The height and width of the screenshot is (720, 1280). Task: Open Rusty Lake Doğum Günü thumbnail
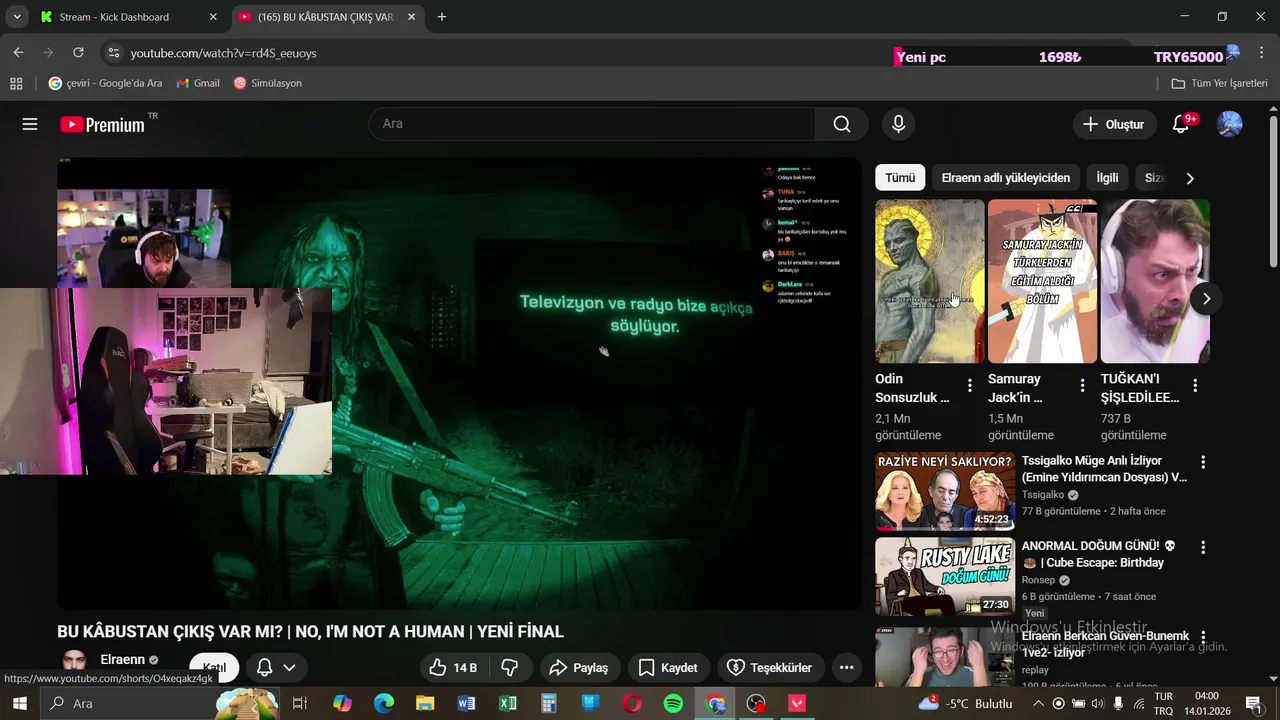[945, 577]
